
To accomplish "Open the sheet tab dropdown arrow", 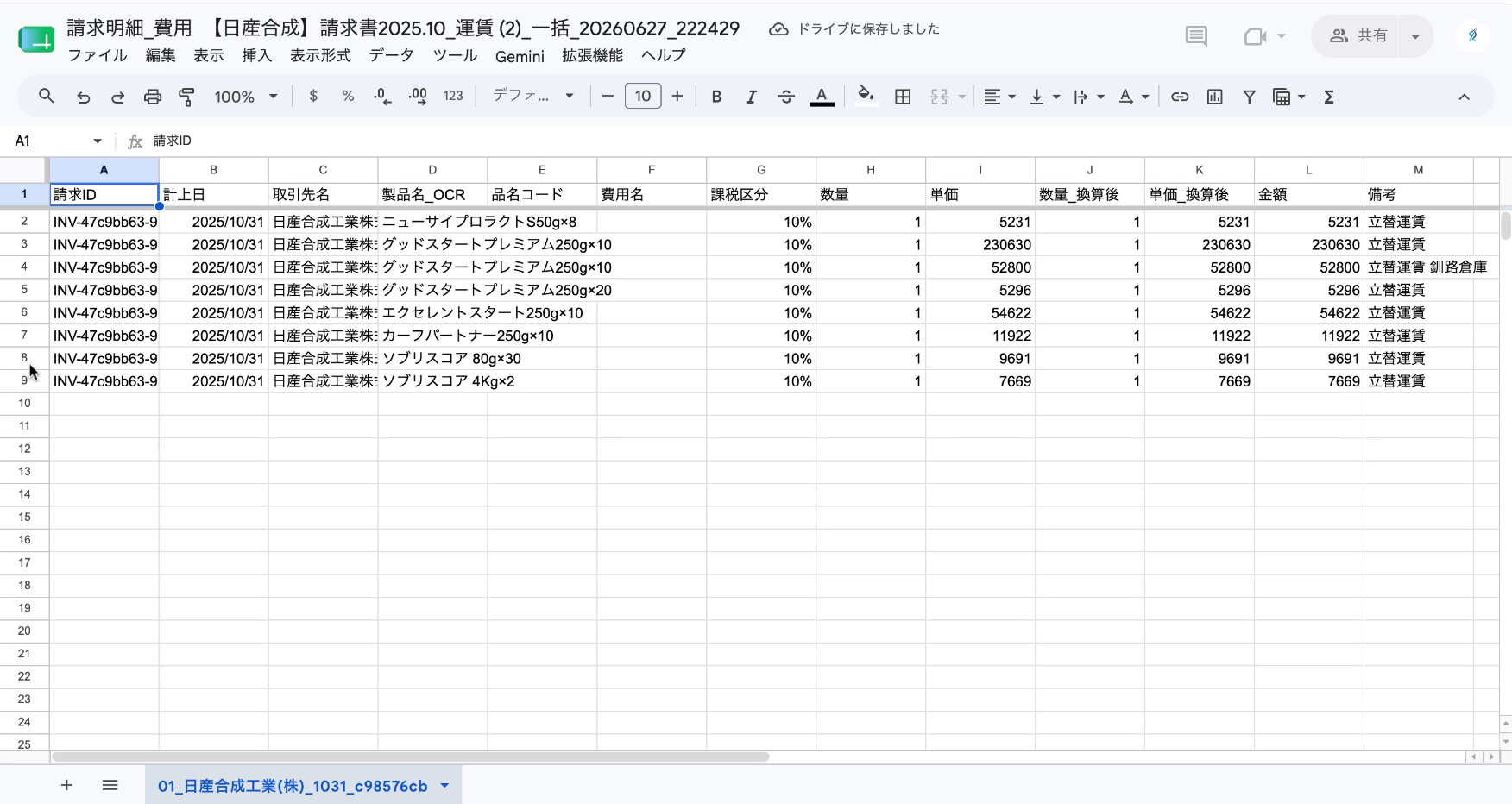I will (x=444, y=786).
